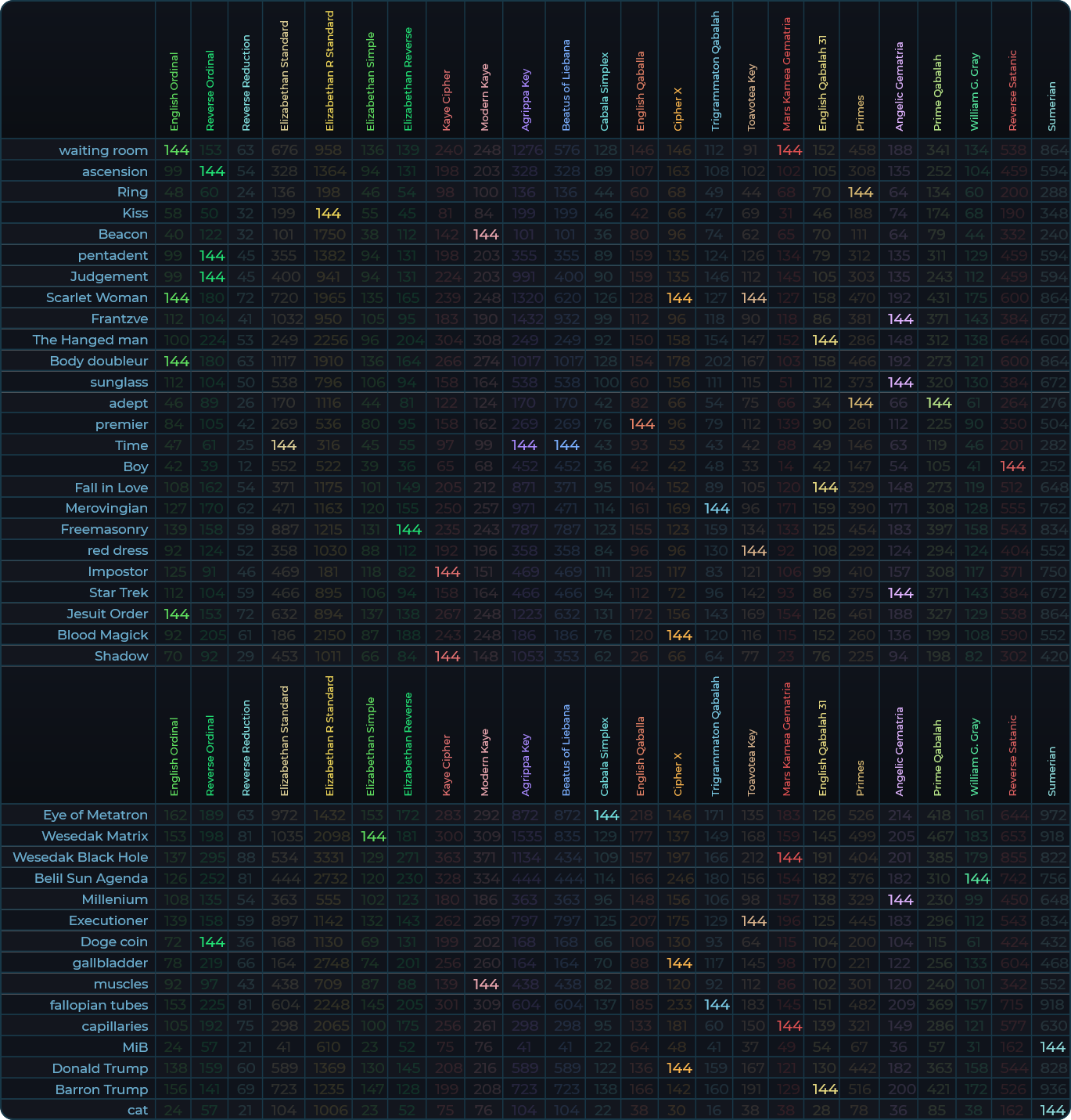
Task: Select premier's 144 under English Qaballa
Action: point(642,423)
